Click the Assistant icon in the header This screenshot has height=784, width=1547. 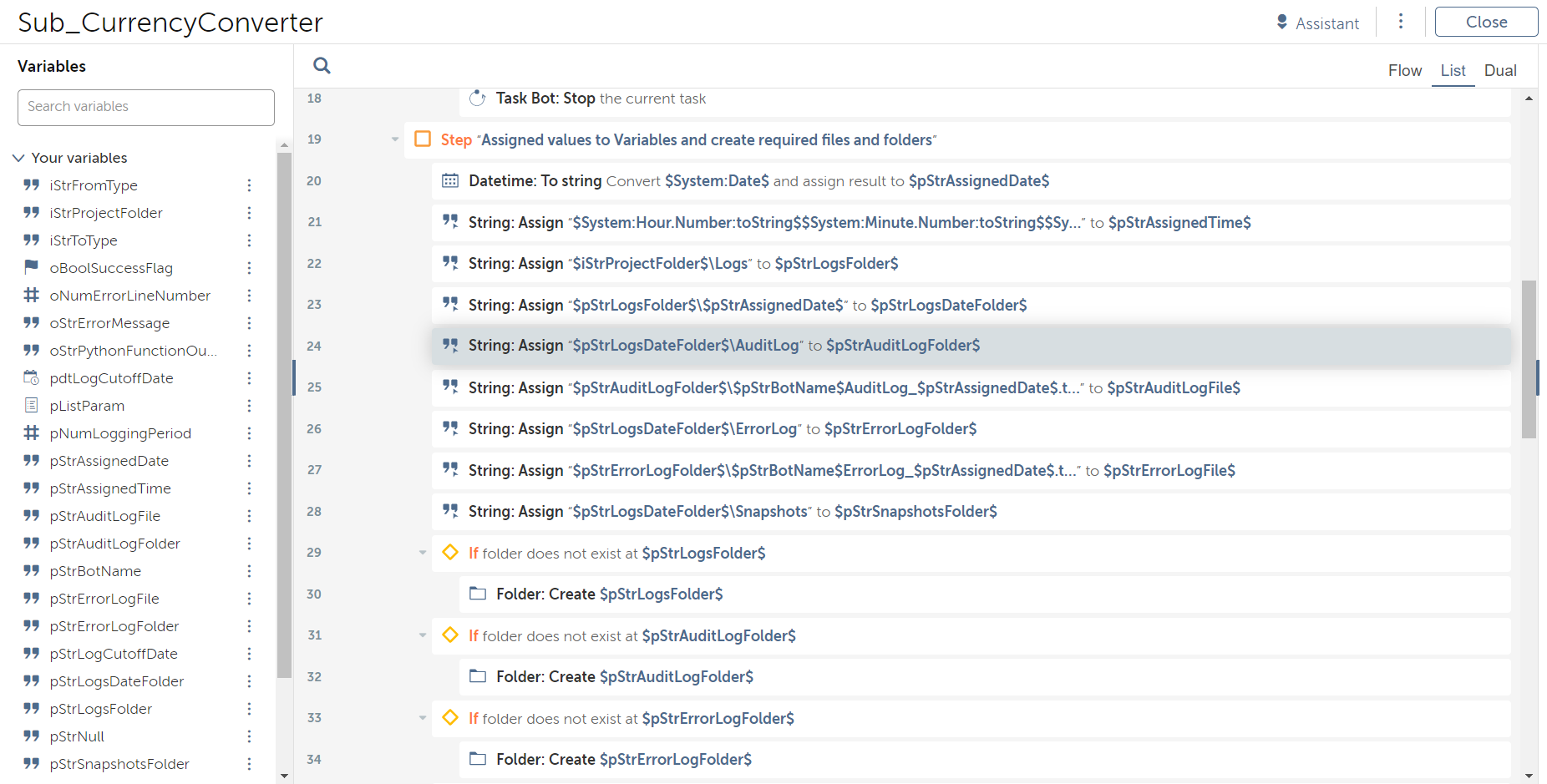coord(1282,22)
